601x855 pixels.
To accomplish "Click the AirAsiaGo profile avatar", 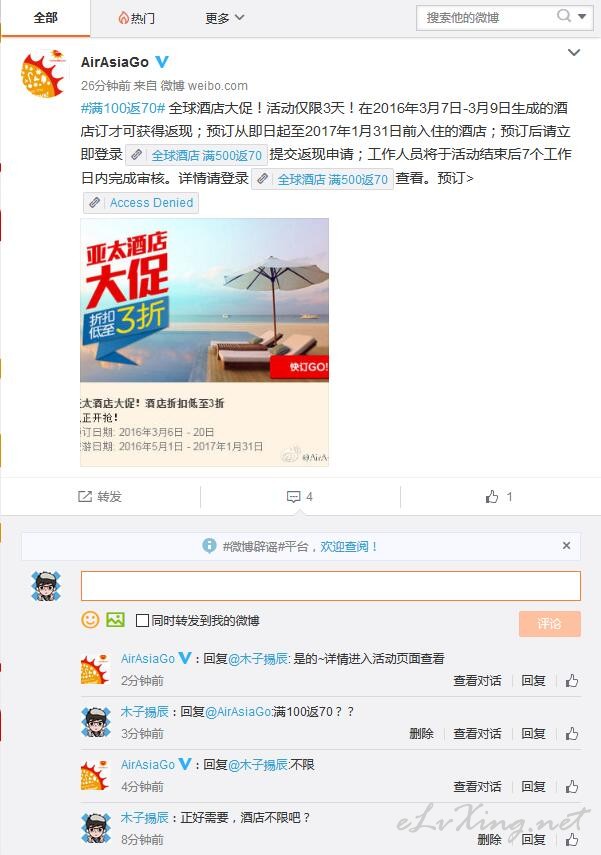I will click(45, 73).
